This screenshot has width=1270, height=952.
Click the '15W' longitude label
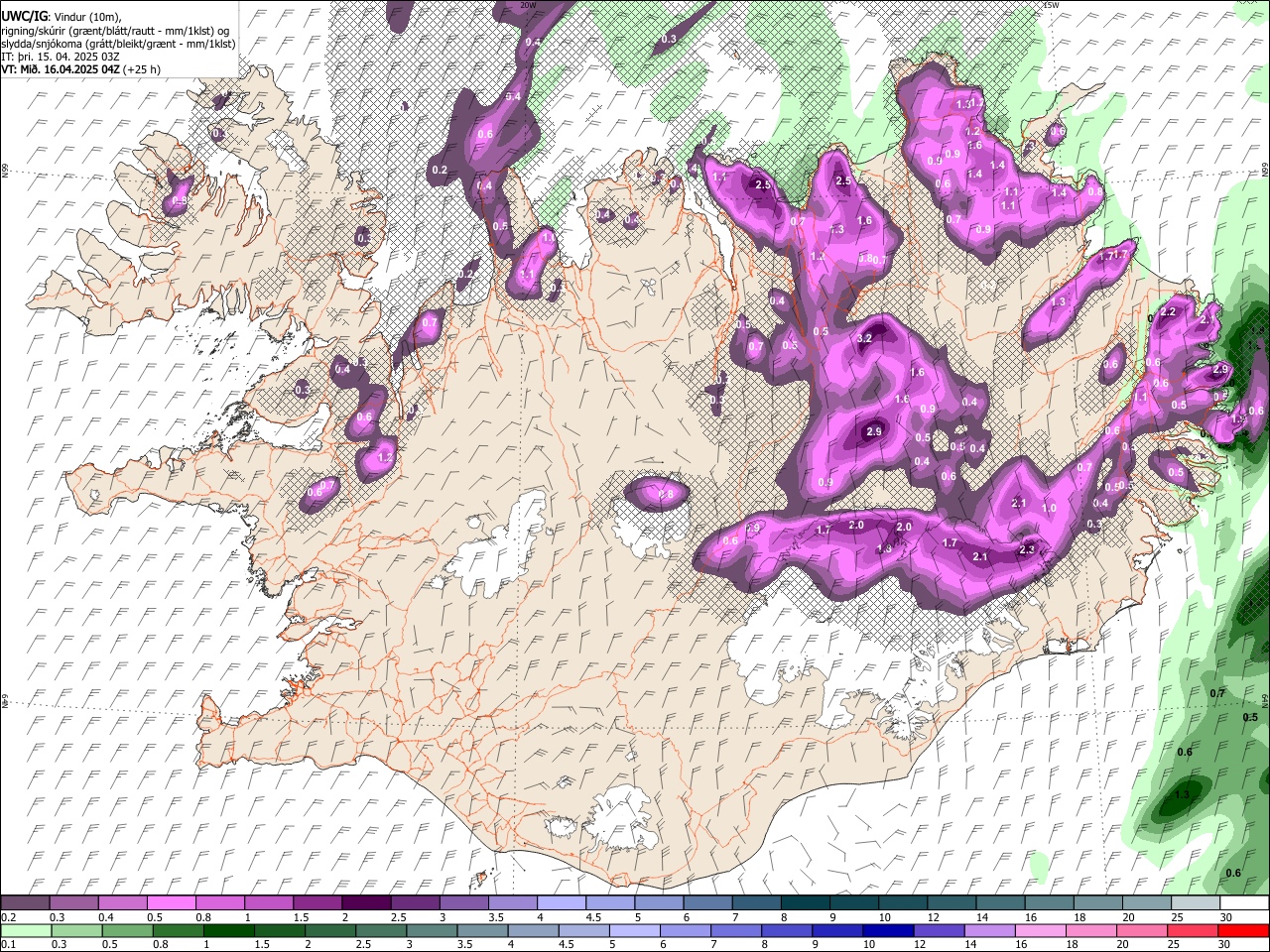1051,5
